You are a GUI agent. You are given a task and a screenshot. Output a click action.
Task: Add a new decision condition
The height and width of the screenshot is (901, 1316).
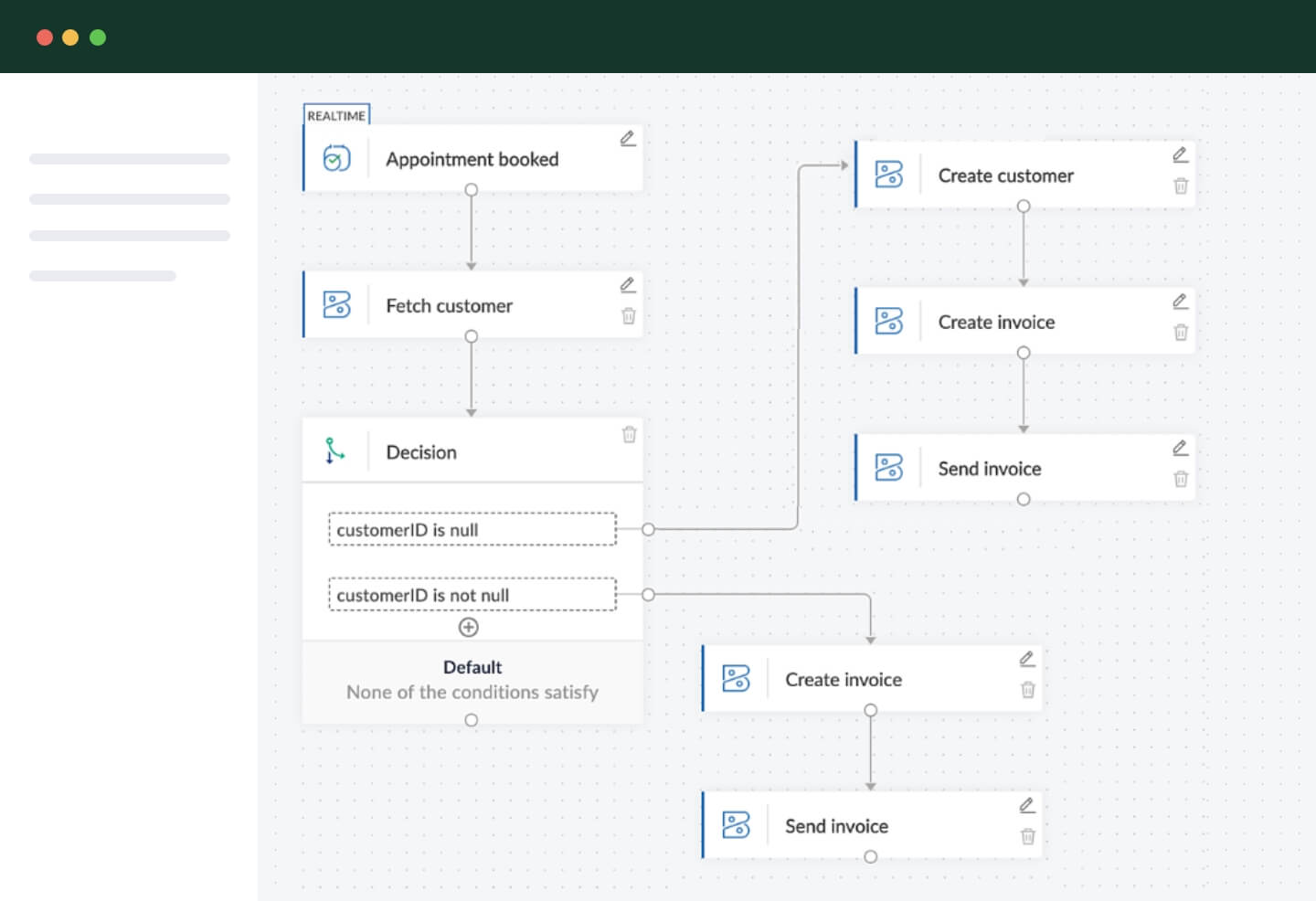point(469,627)
